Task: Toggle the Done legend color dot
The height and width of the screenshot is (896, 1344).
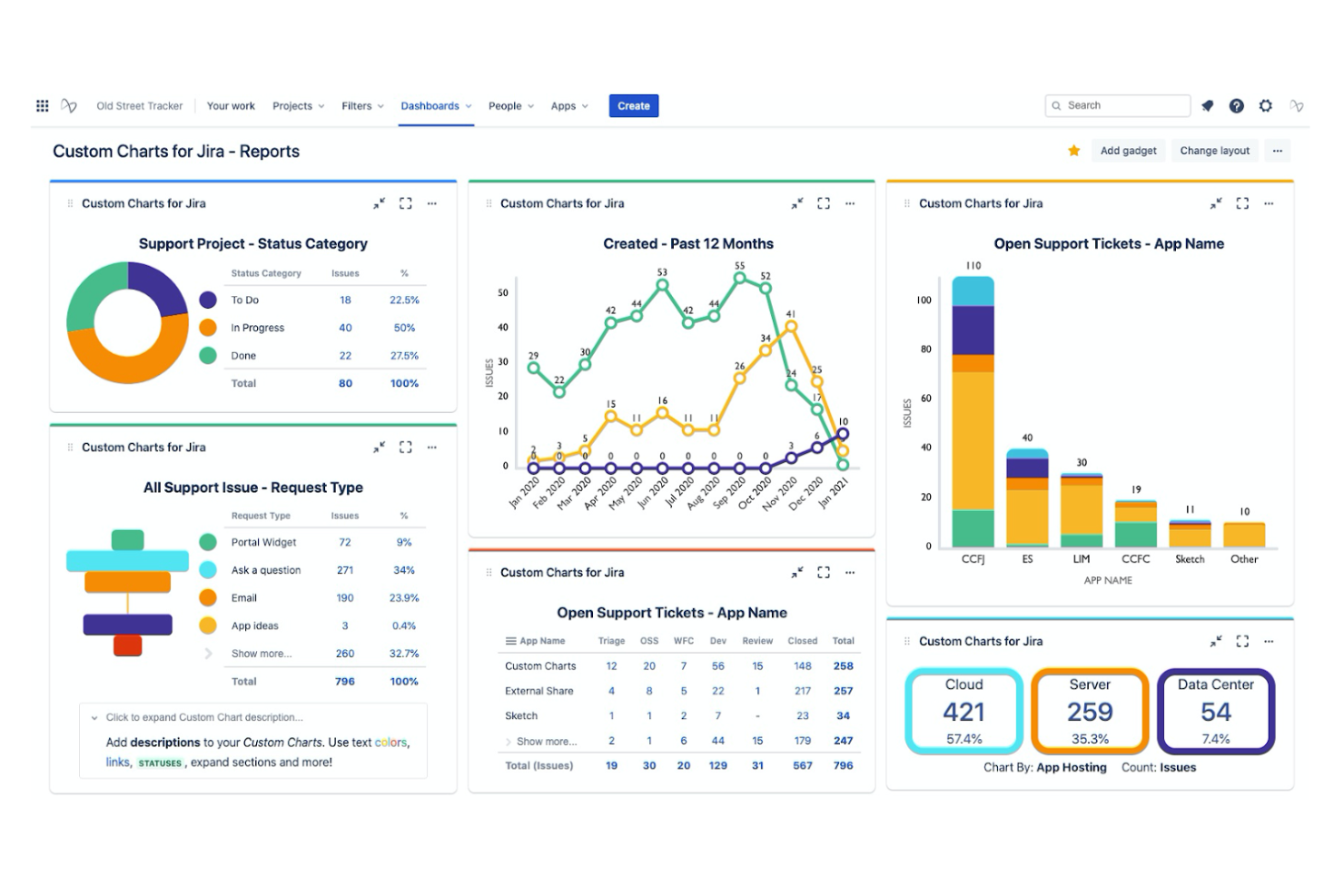Action: point(208,356)
